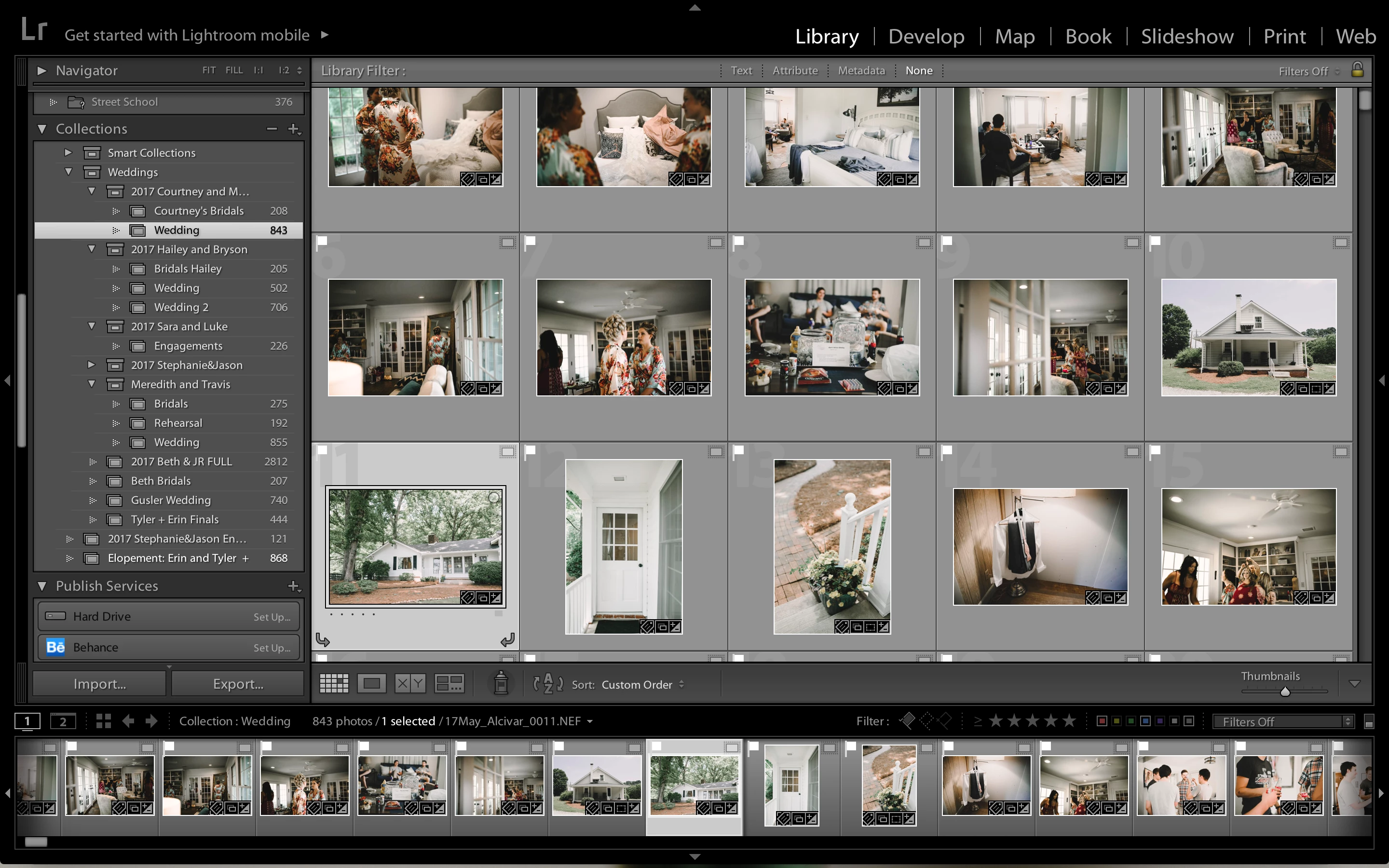
Task: Go forward with the filmstrip arrow
Action: (x=151, y=721)
